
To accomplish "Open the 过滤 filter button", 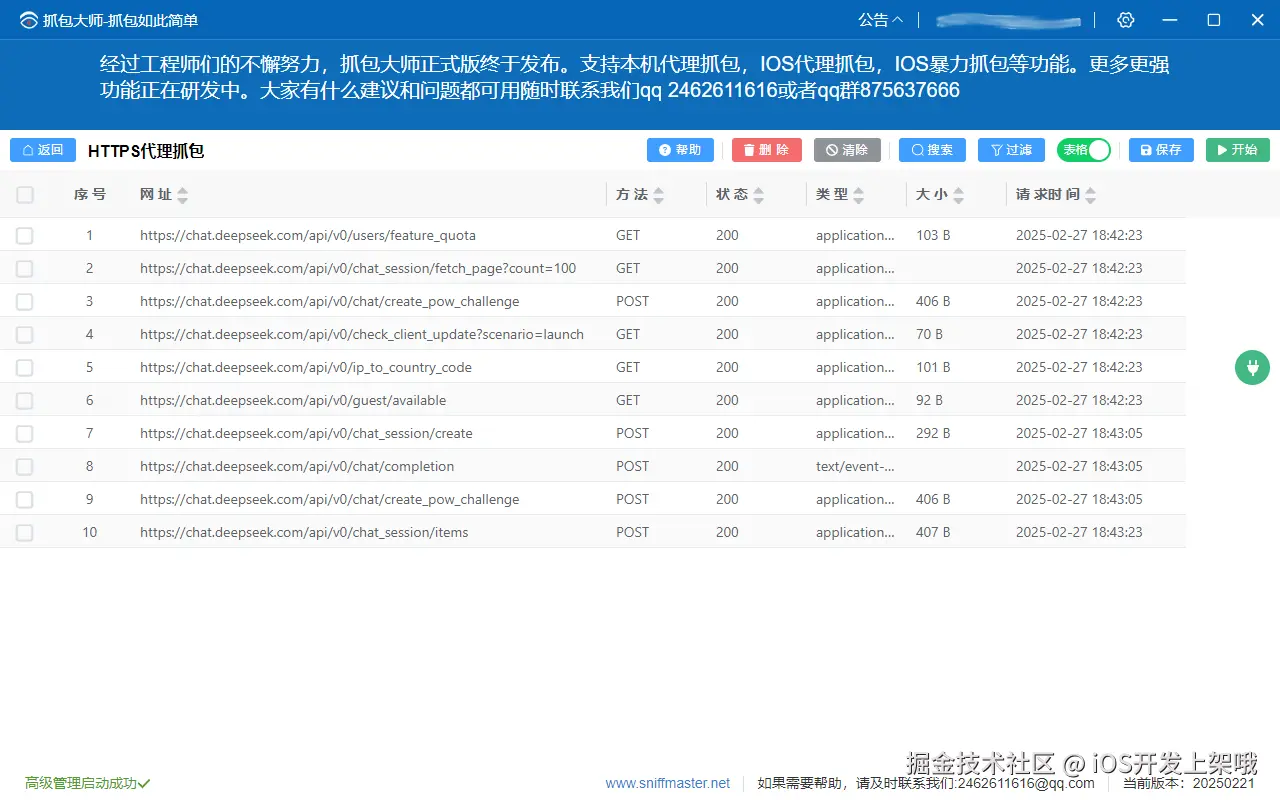I will [x=1011, y=150].
